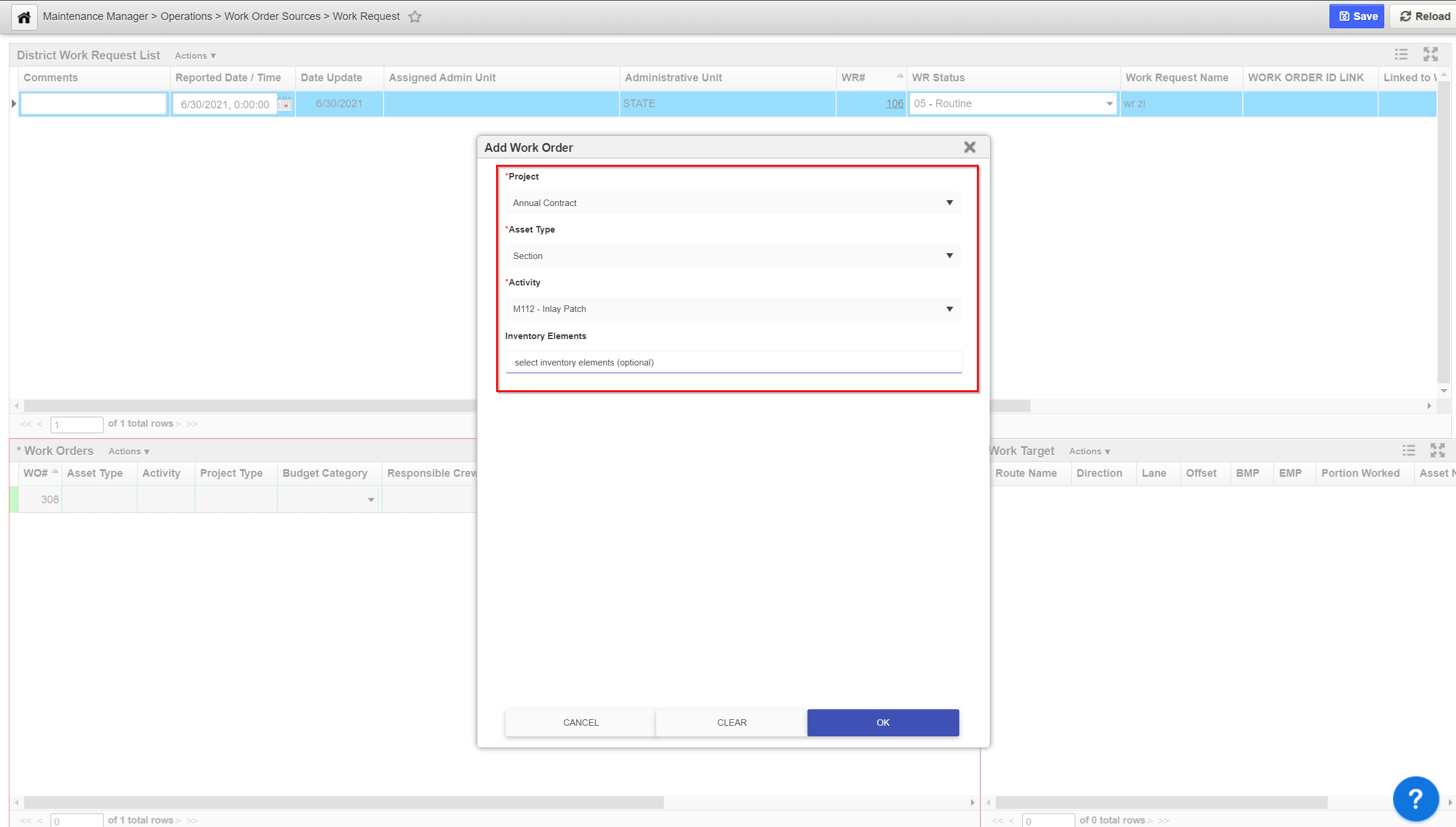Screen dimensions: 1456x827
Task: Click list view icon in District Work Request List
Action: [1401, 55]
